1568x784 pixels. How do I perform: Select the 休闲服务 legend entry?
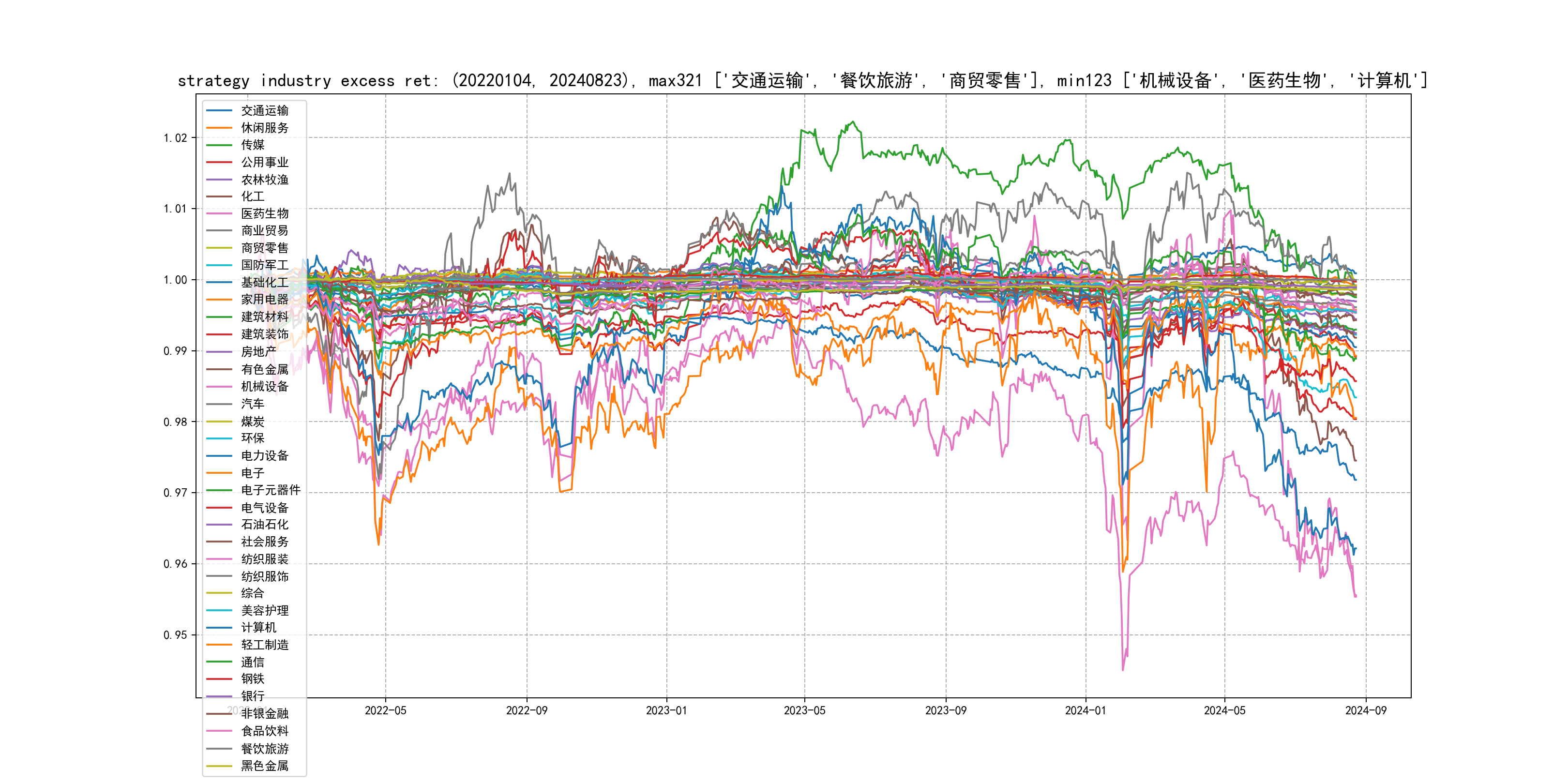(264, 128)
